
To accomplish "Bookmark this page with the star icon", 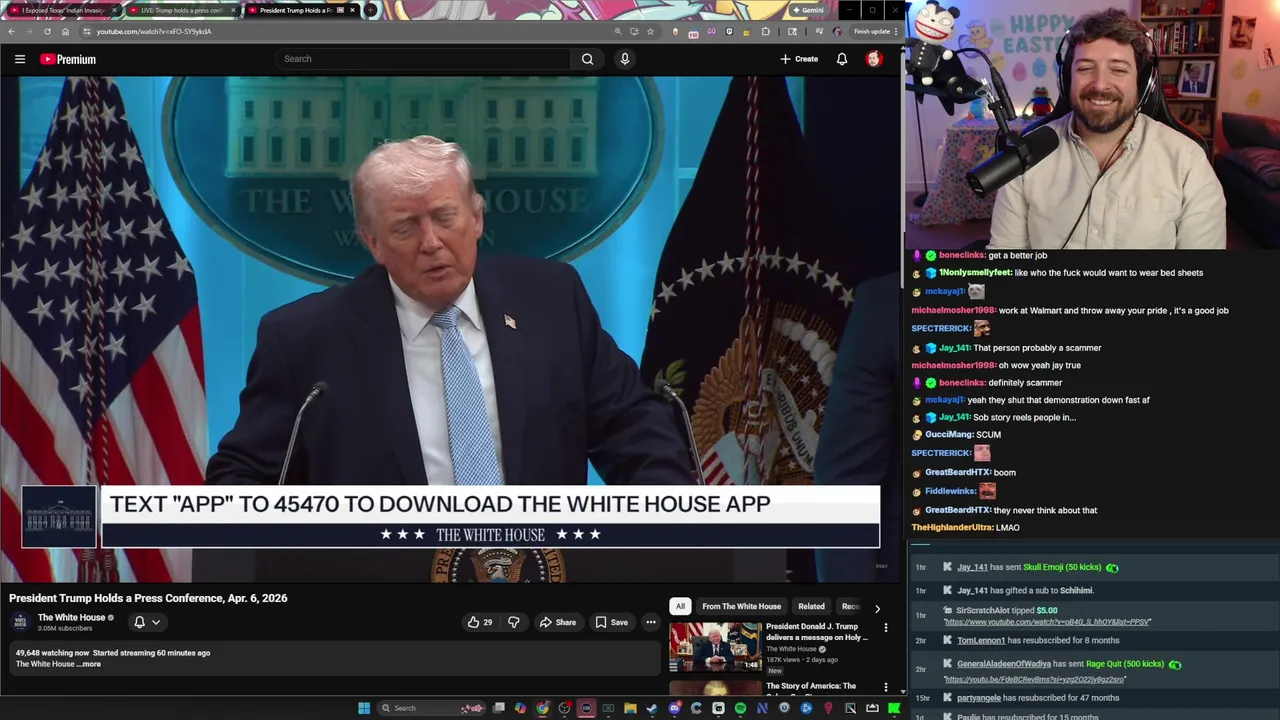I will (x=650, y=31).
